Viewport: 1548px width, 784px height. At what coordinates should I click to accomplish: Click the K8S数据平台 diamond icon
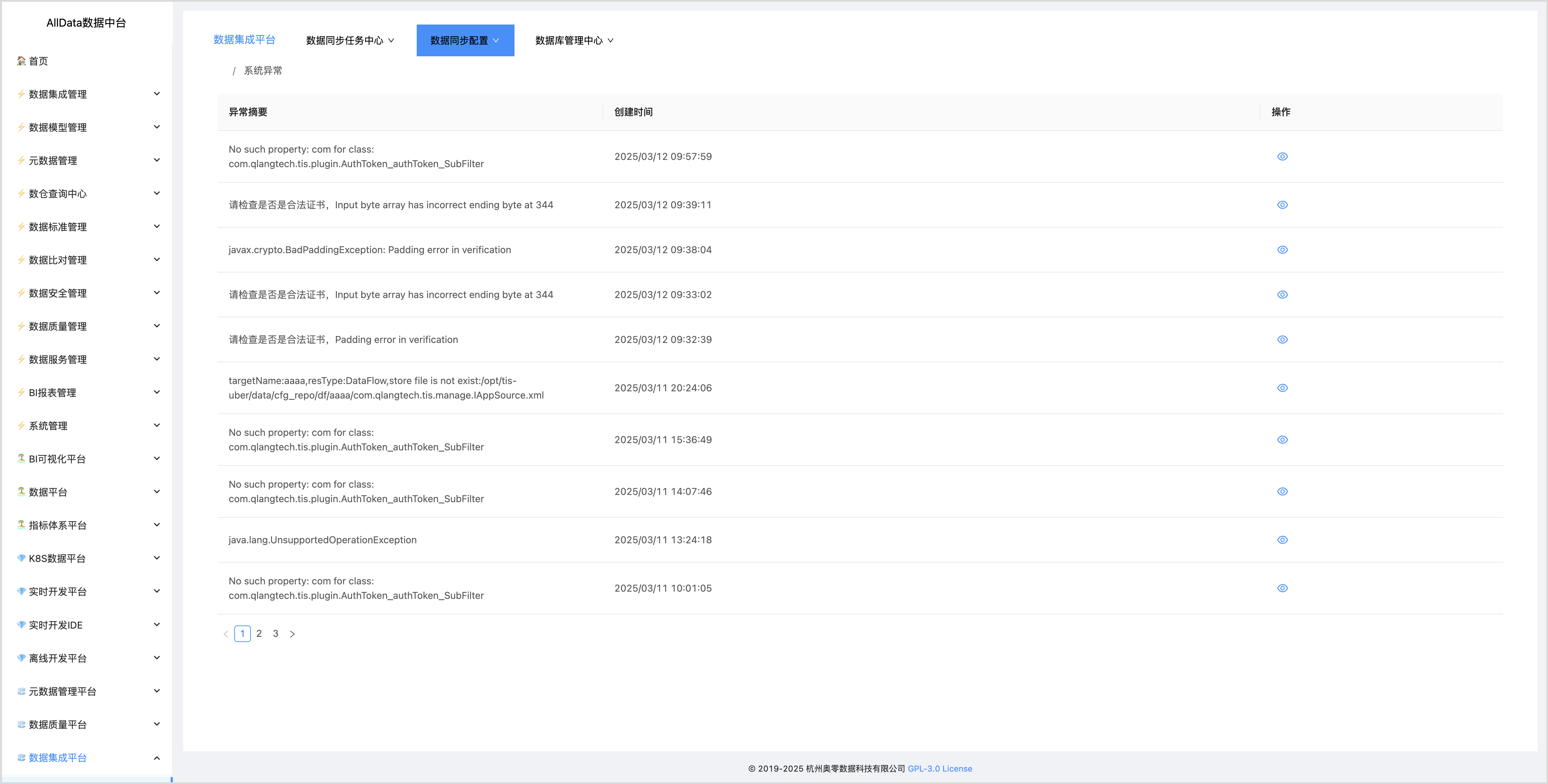pos(21,558)
